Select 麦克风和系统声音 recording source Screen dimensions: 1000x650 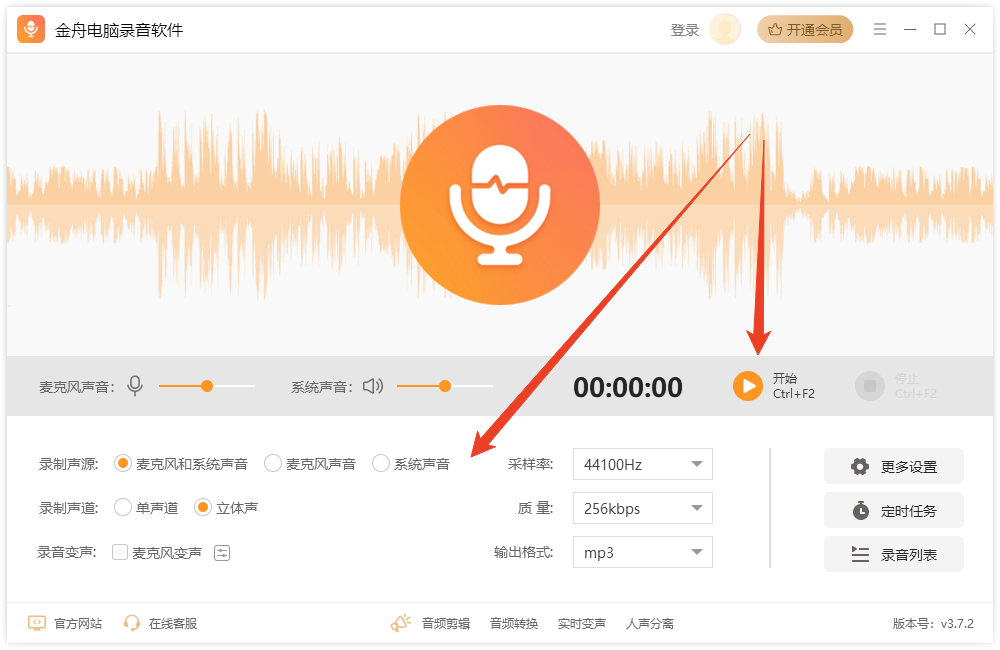181,464
